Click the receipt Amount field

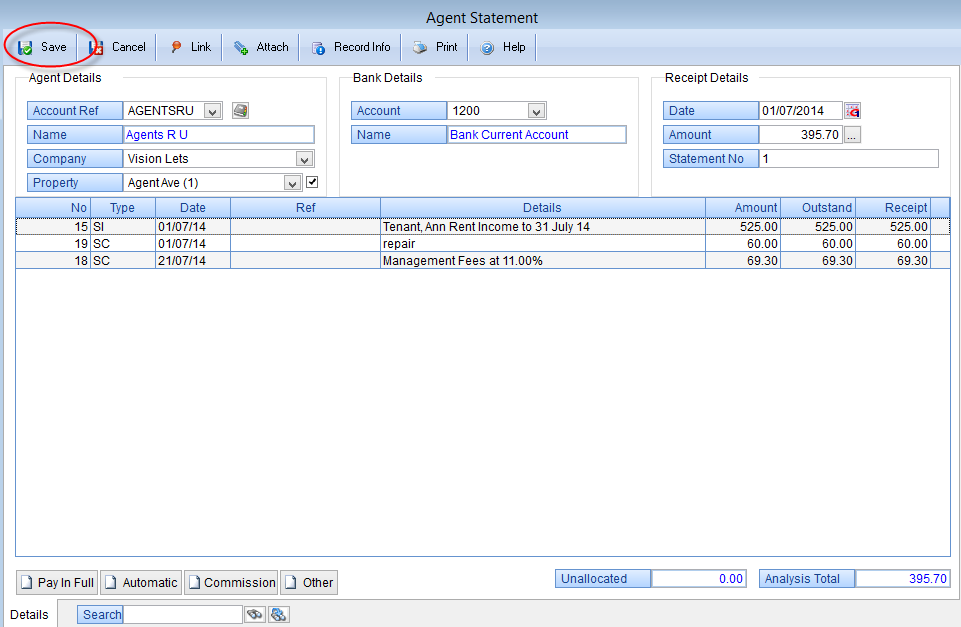801,135
